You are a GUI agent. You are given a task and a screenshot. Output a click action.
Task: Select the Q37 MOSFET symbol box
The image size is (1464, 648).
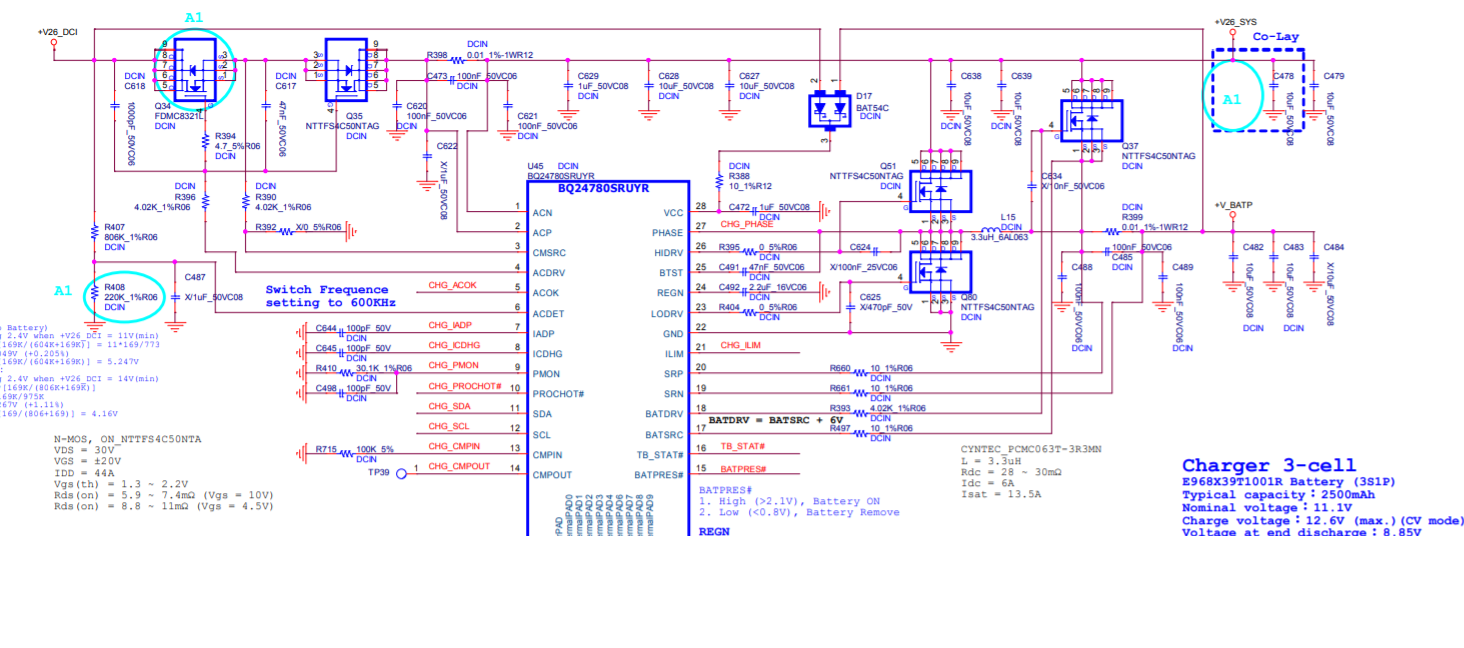click(x=1092, y=119)
